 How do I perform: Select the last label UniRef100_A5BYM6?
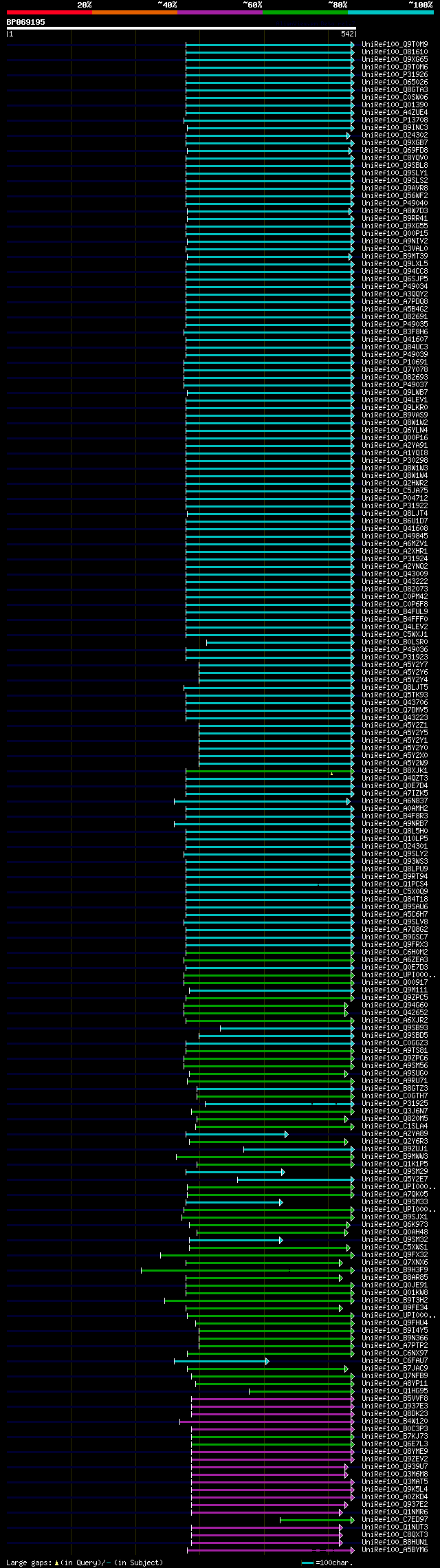click(395, 1550)
